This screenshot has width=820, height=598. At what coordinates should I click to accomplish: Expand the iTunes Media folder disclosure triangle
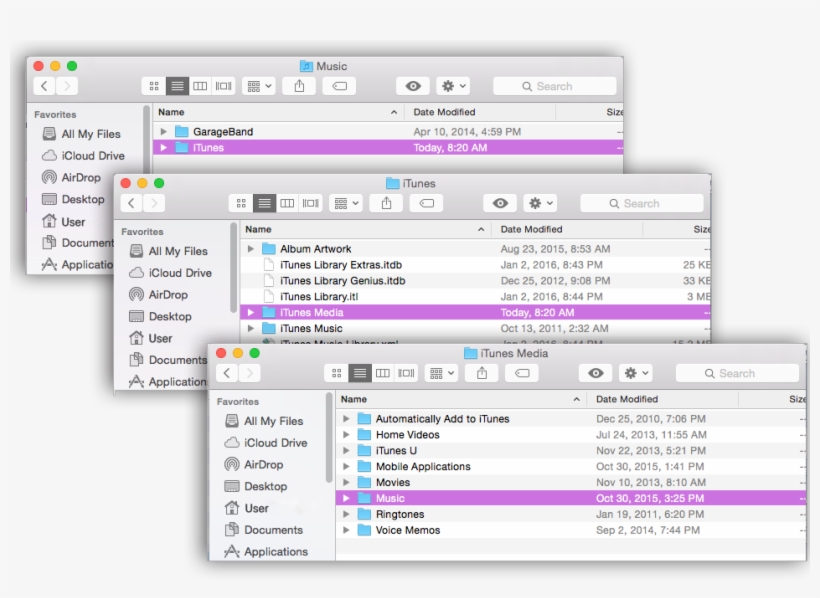[251, 312]
